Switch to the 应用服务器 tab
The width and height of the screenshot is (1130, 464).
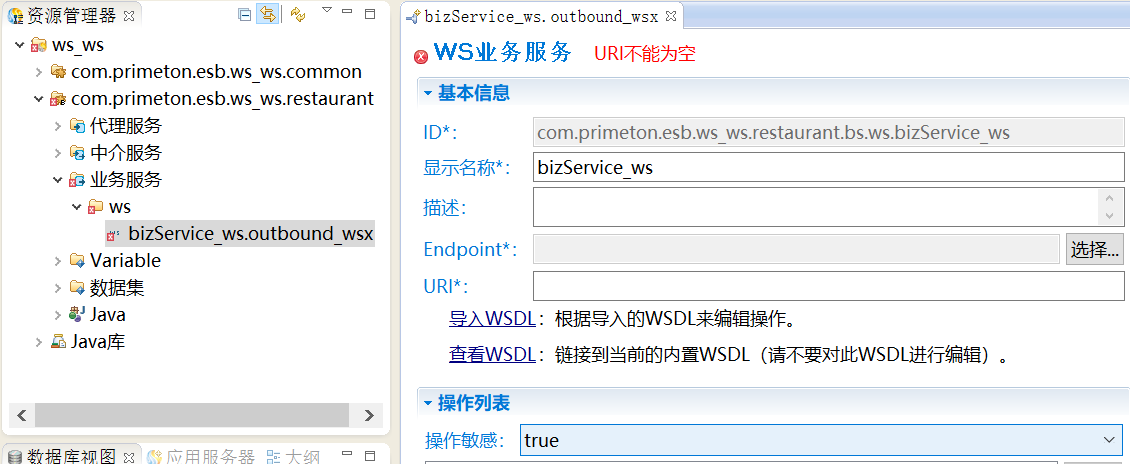pyautogui.click(x=200, y=457)
